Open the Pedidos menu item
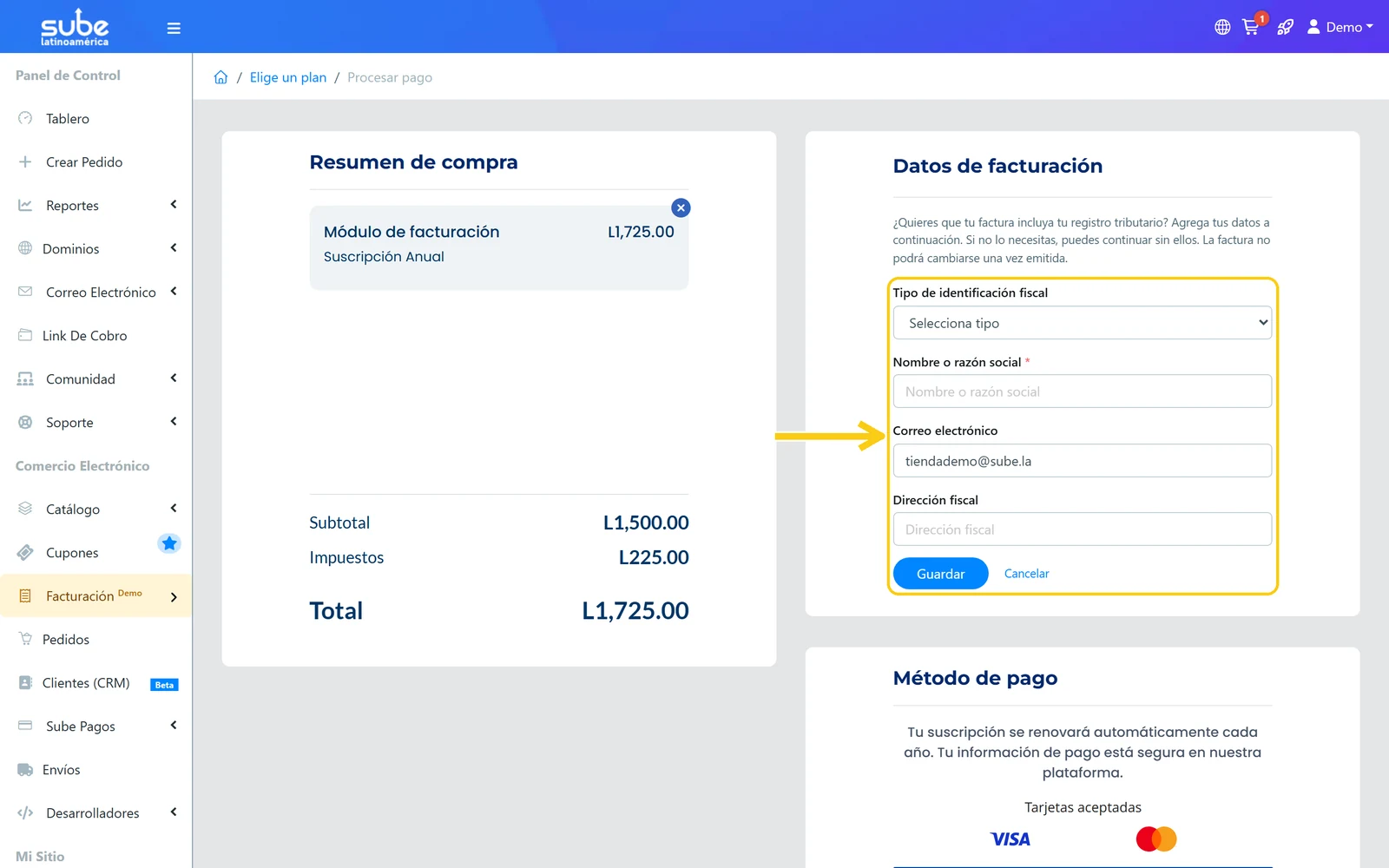Viewport: 1389px width, 868px height. point(95,639)
